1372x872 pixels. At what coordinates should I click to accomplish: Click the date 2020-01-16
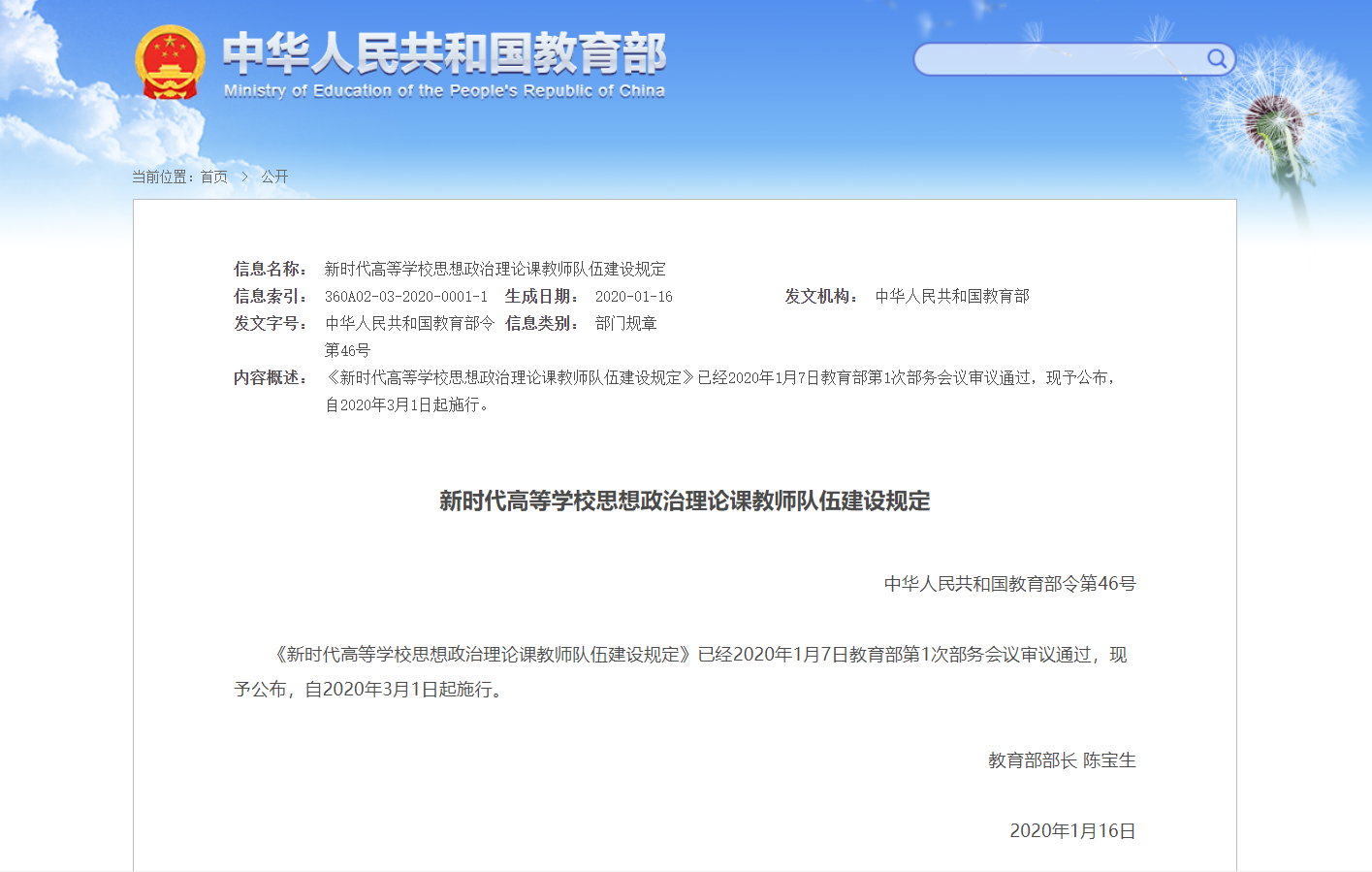point(634,297)
